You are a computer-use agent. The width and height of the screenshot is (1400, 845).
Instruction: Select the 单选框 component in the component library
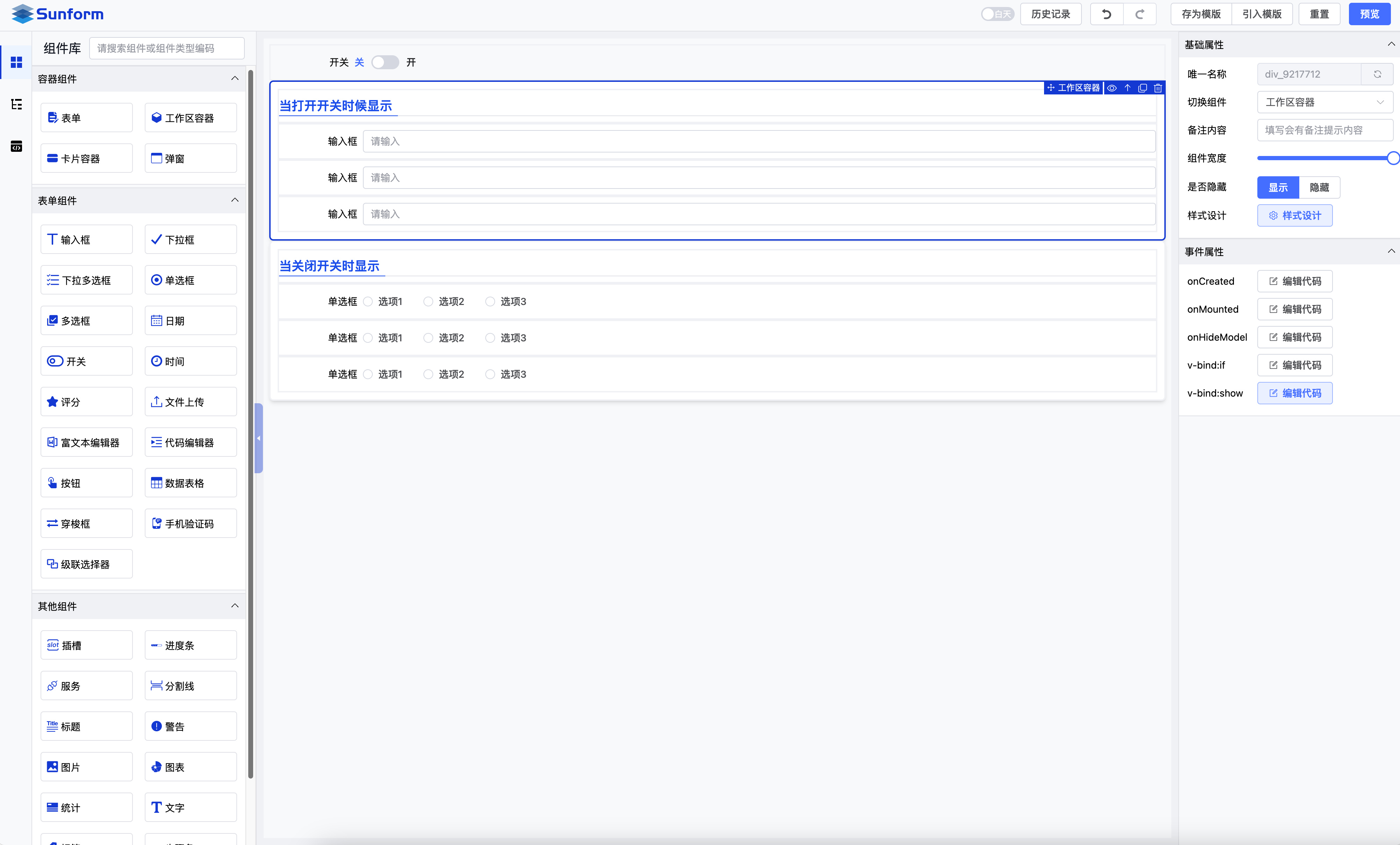click(190, 280)
